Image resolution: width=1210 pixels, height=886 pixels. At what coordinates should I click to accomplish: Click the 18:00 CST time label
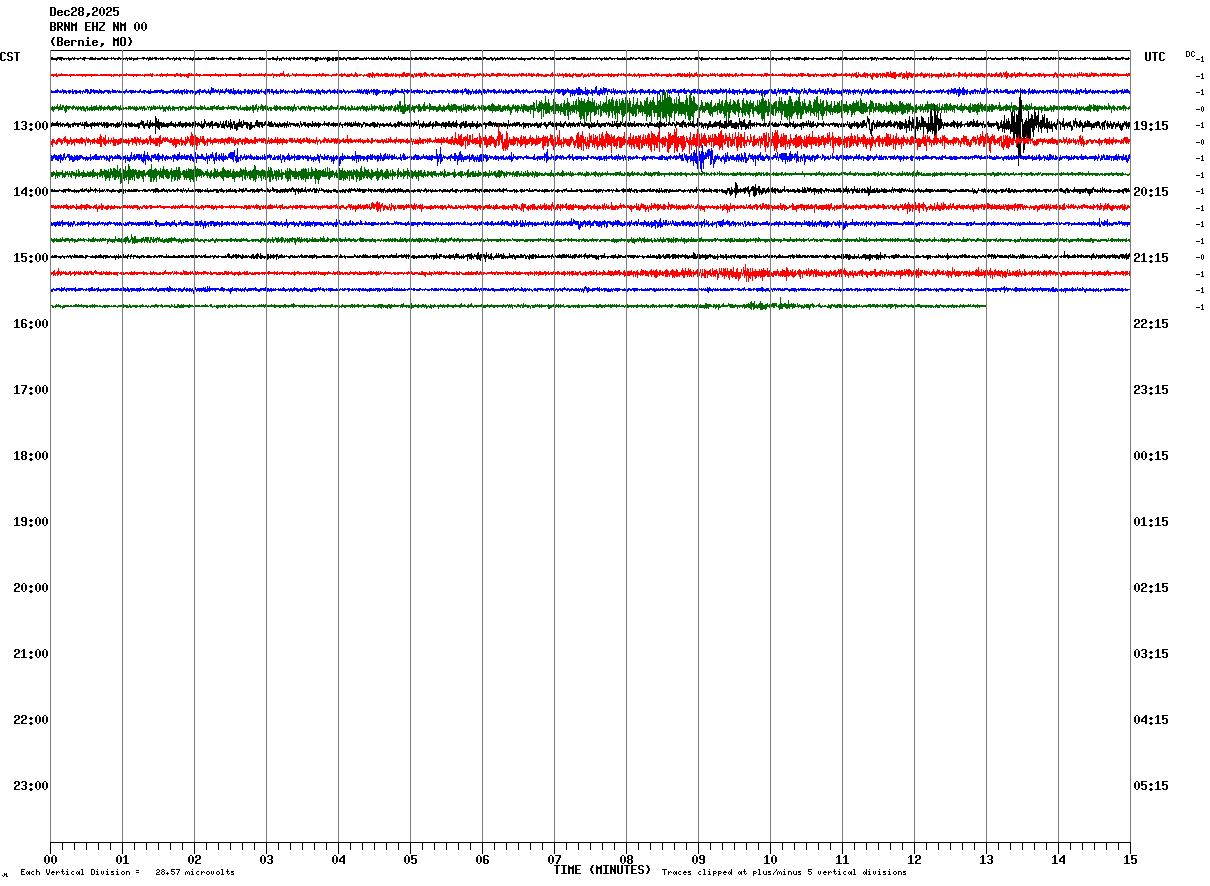click(30, 456)
